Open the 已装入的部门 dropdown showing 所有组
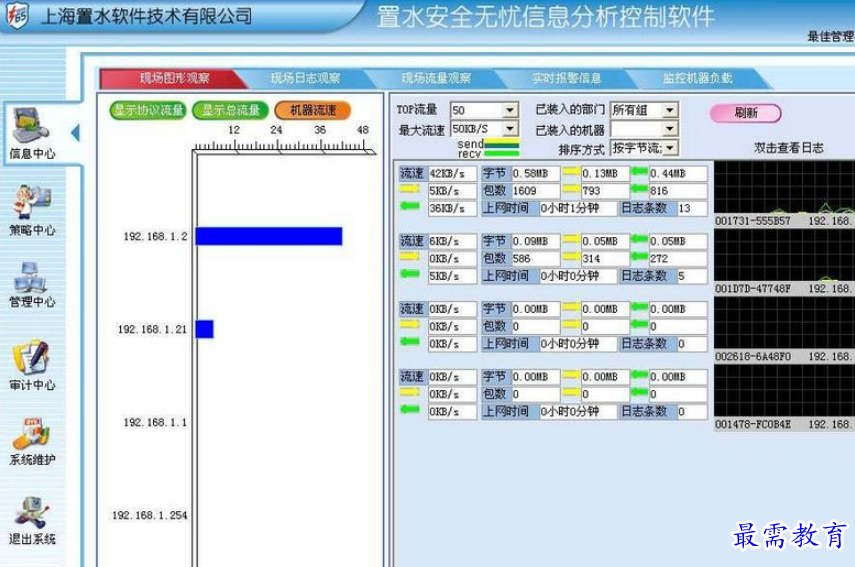855x567 pixels. point(644,110)
